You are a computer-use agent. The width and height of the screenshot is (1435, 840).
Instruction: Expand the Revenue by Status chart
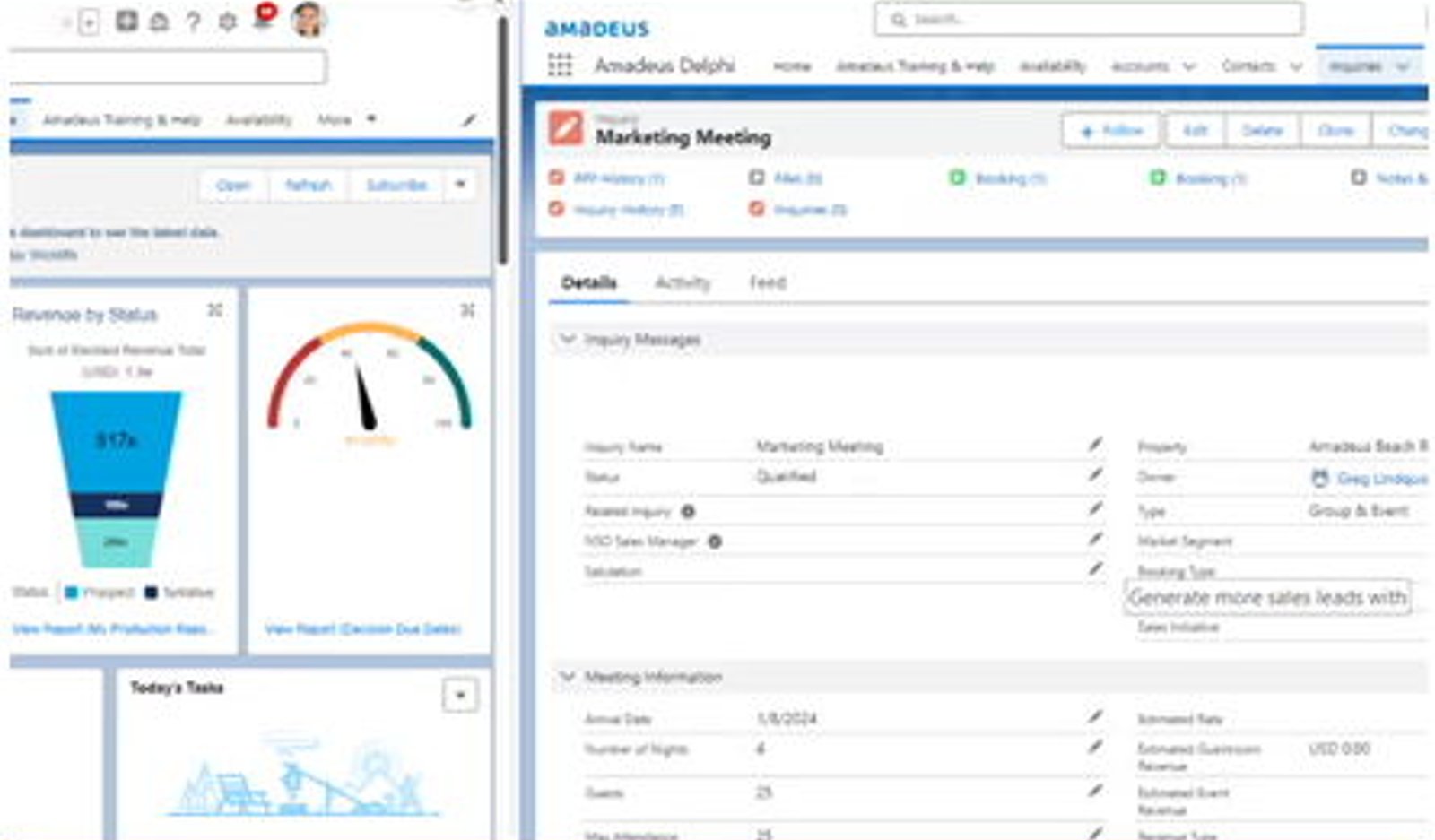coord(215,310)
